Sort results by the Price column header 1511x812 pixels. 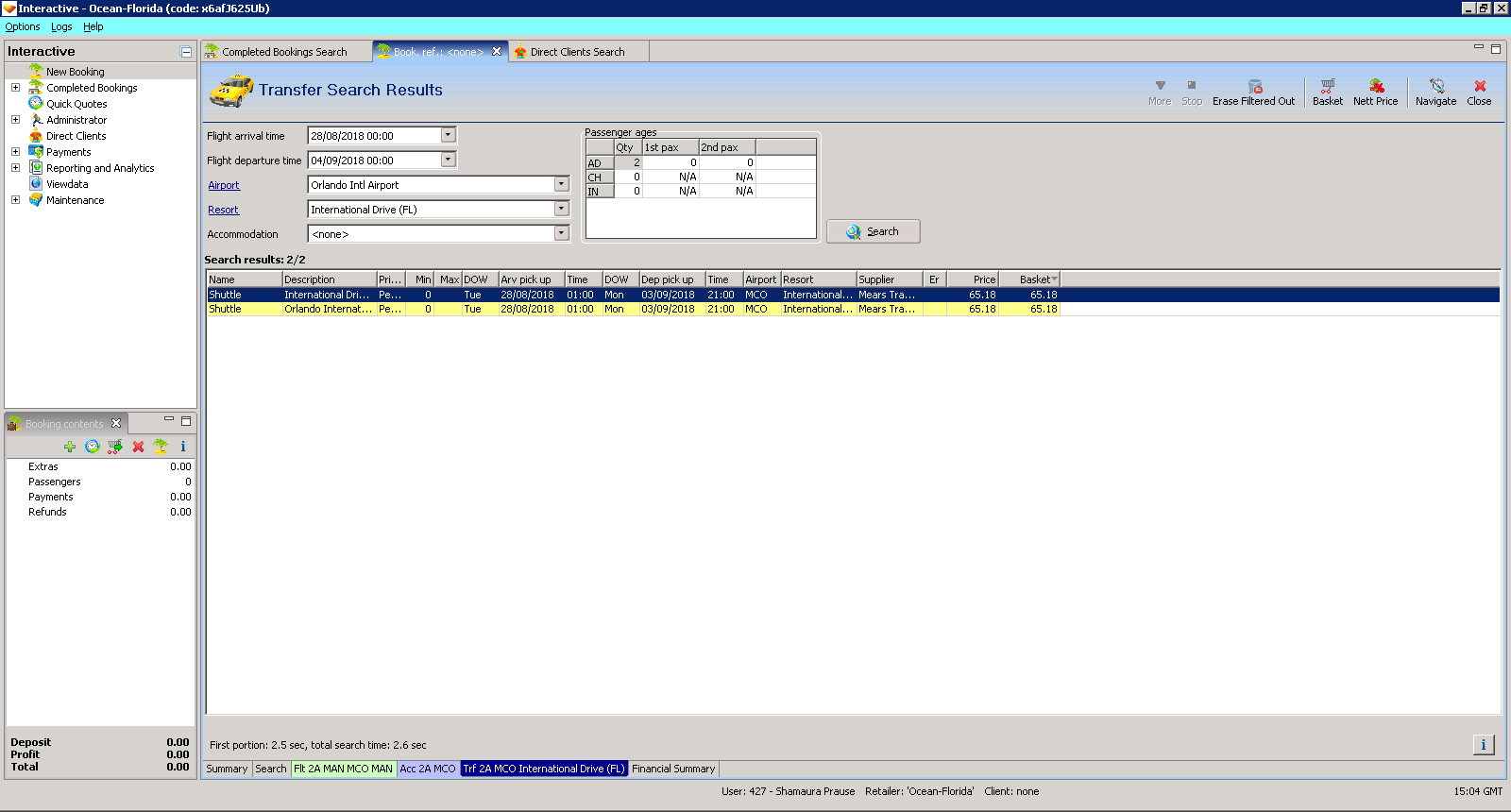click(x=972, y=279)
